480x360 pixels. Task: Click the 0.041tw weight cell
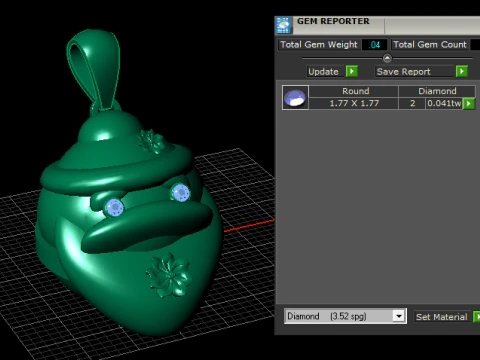pos(444,103)
